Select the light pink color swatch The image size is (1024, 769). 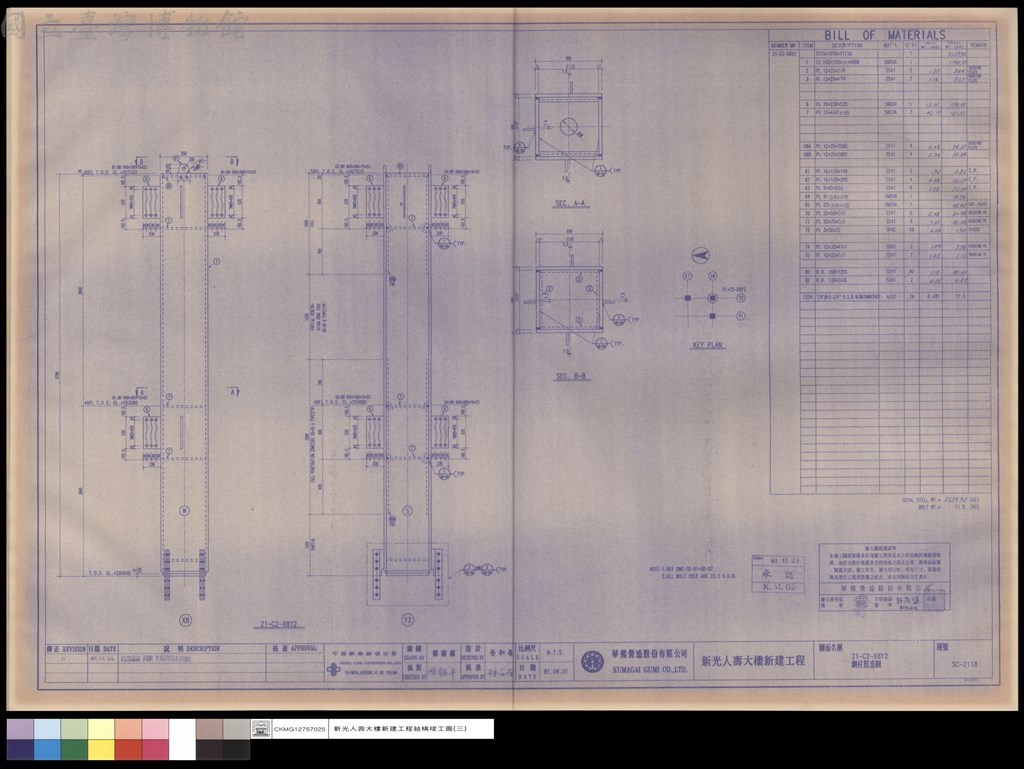pos(155,729)
